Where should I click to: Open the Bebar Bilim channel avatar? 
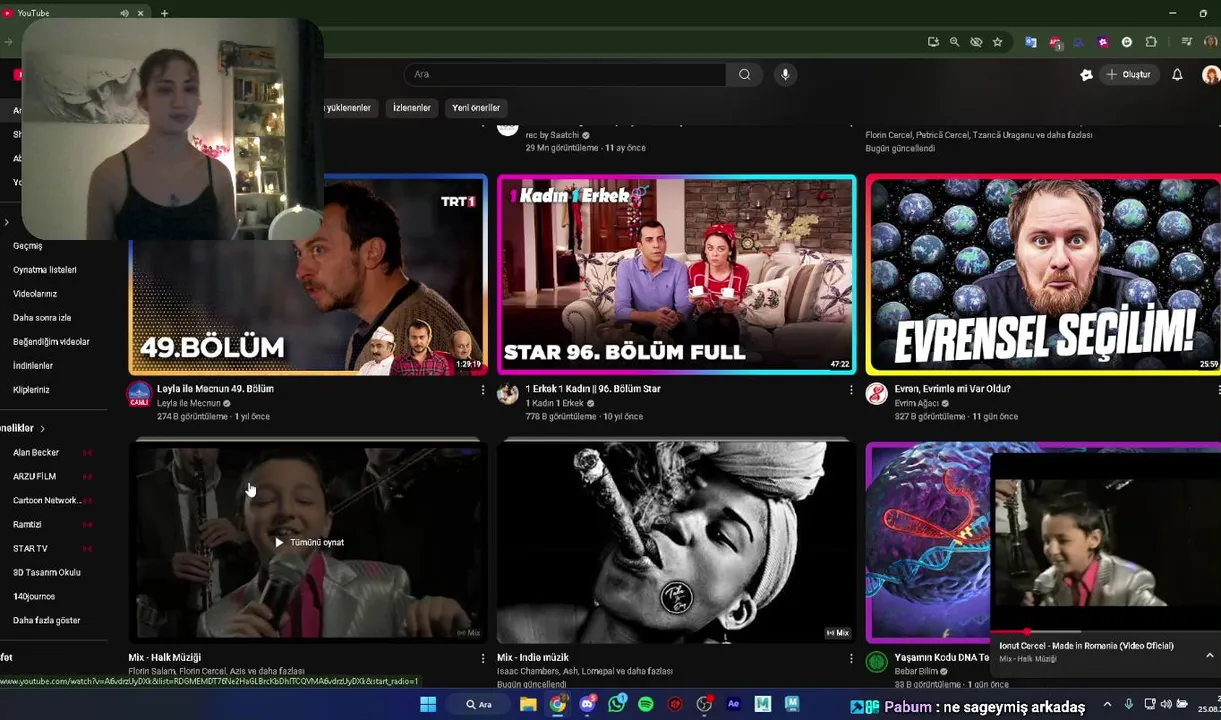click(x=876, y=662)
